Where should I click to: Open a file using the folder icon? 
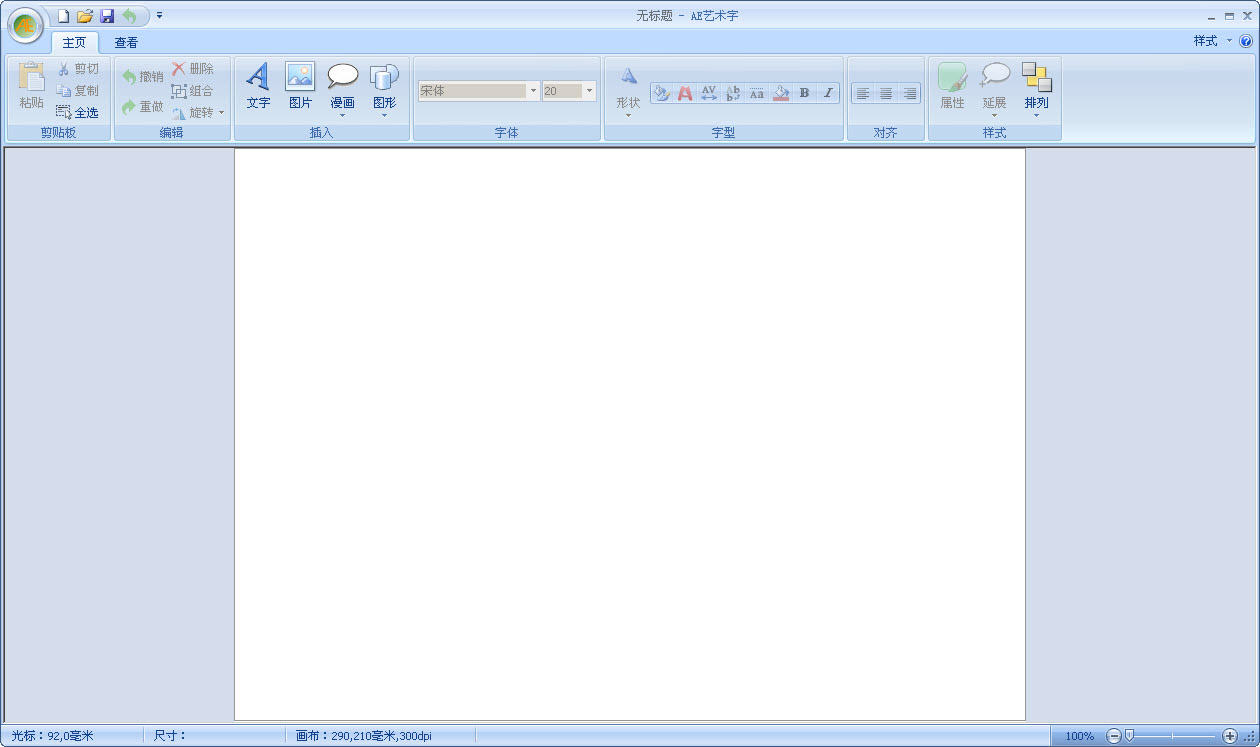pyautogui.click(x=85, y=16)
